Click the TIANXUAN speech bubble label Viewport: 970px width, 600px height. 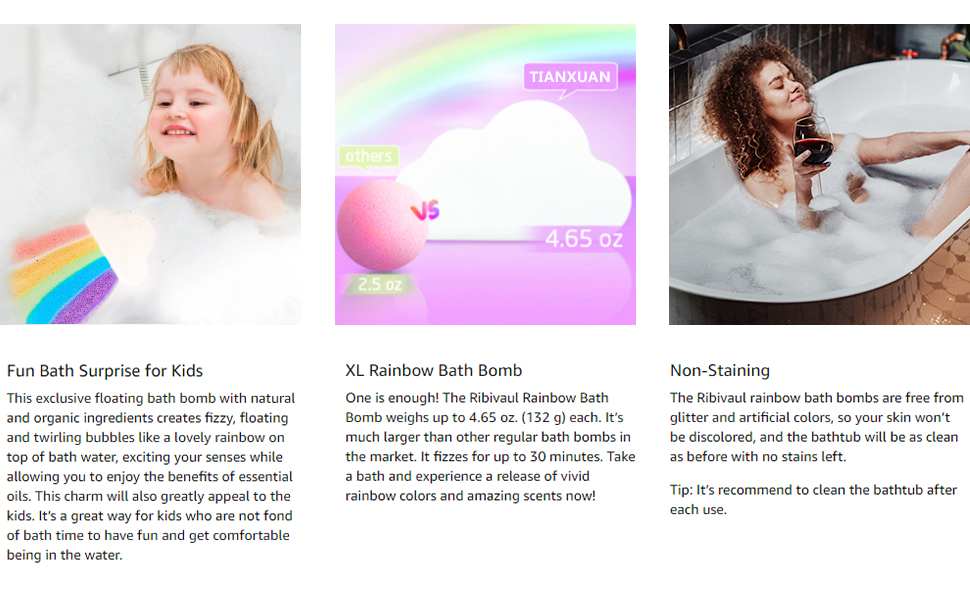570,77
